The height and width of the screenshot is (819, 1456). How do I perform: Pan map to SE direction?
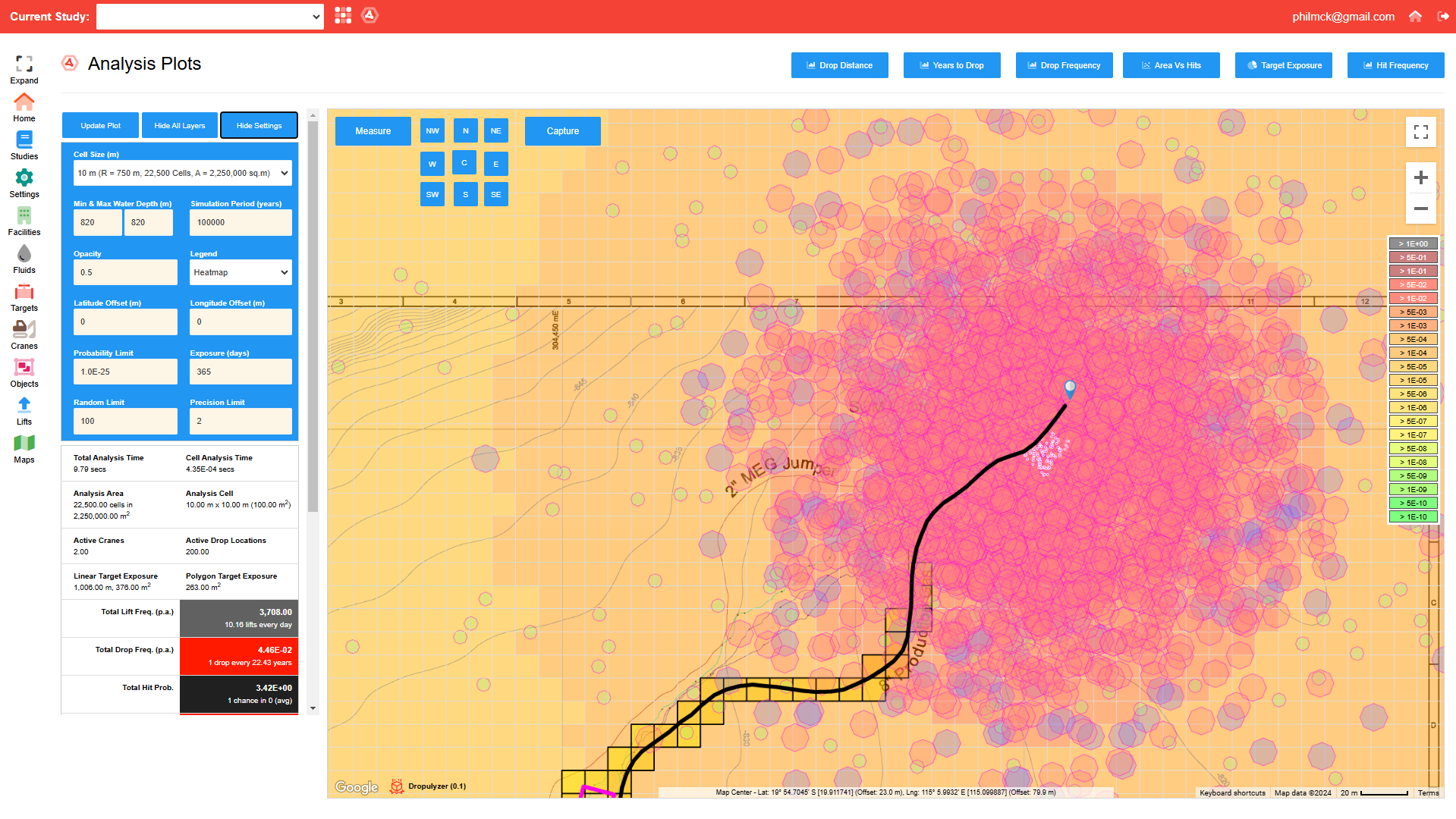tap(495, 194)
